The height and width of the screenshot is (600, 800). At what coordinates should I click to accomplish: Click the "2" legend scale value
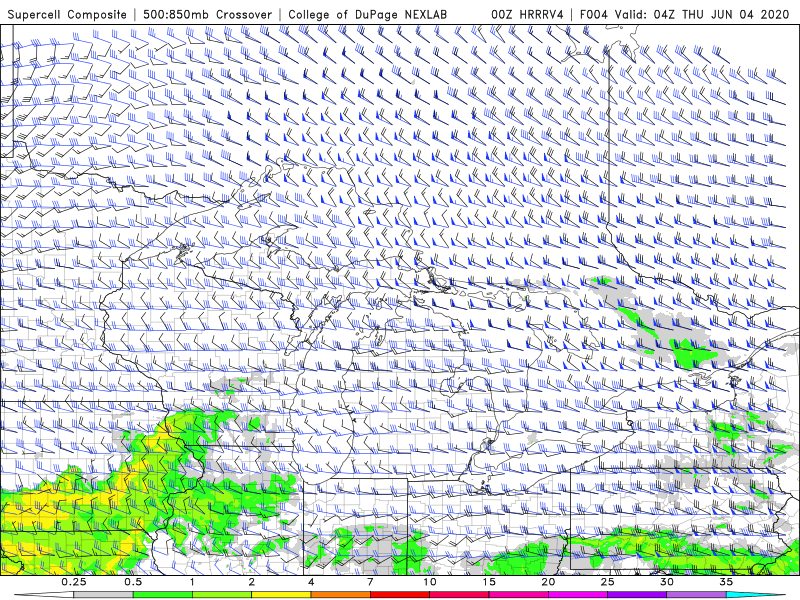tap(252, 582)
